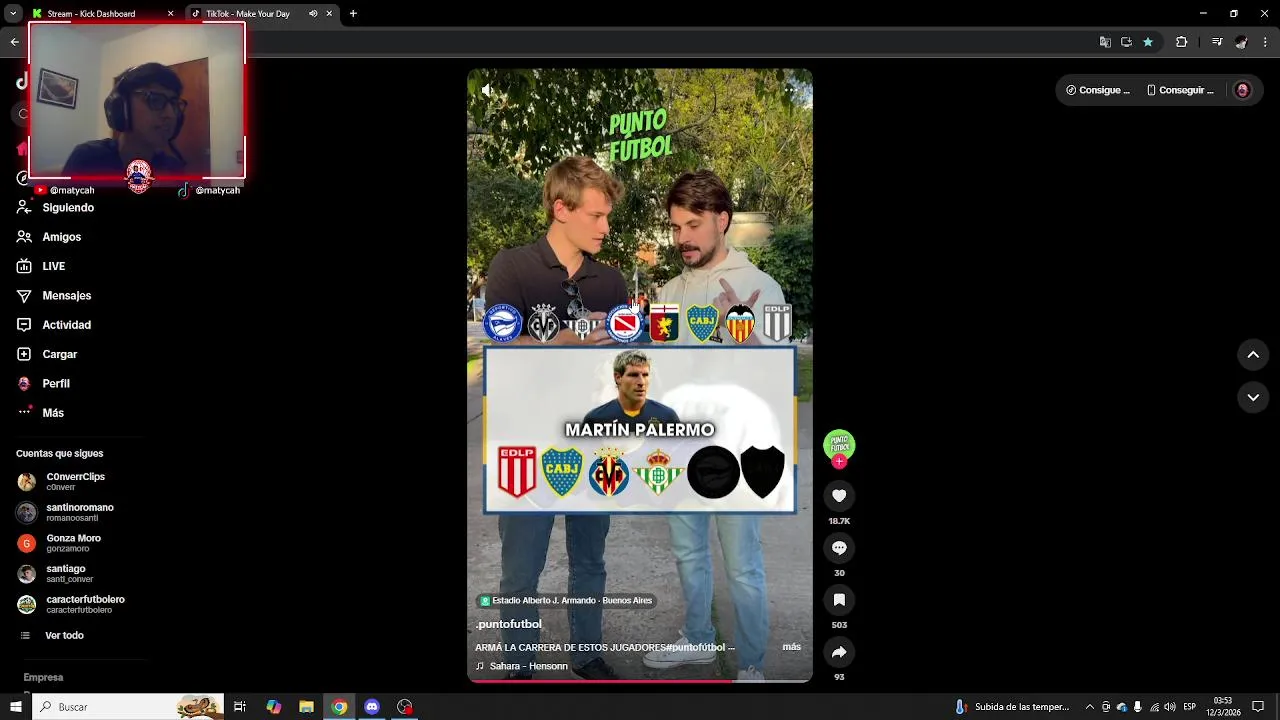
Task: Open the Chrome three-dot menu
Action: coord(1266,42)
